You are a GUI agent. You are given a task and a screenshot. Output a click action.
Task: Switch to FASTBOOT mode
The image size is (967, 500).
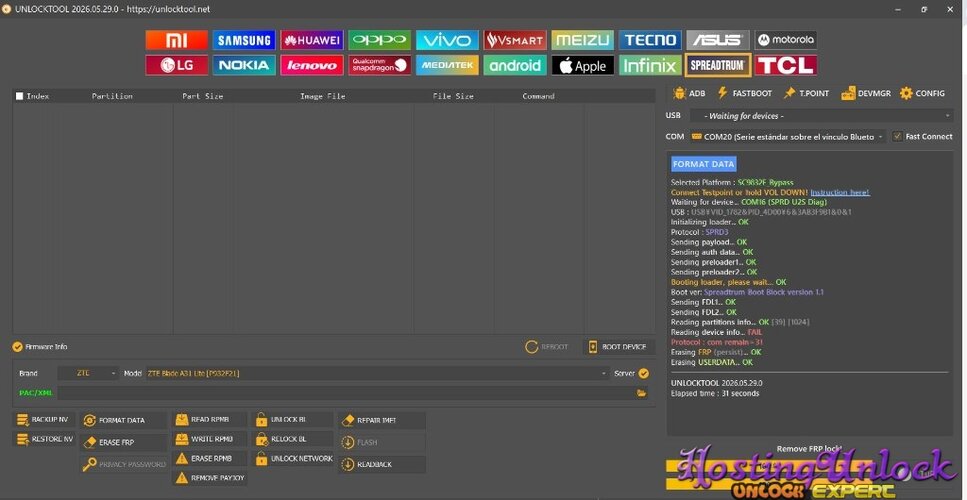click(744, 93)
